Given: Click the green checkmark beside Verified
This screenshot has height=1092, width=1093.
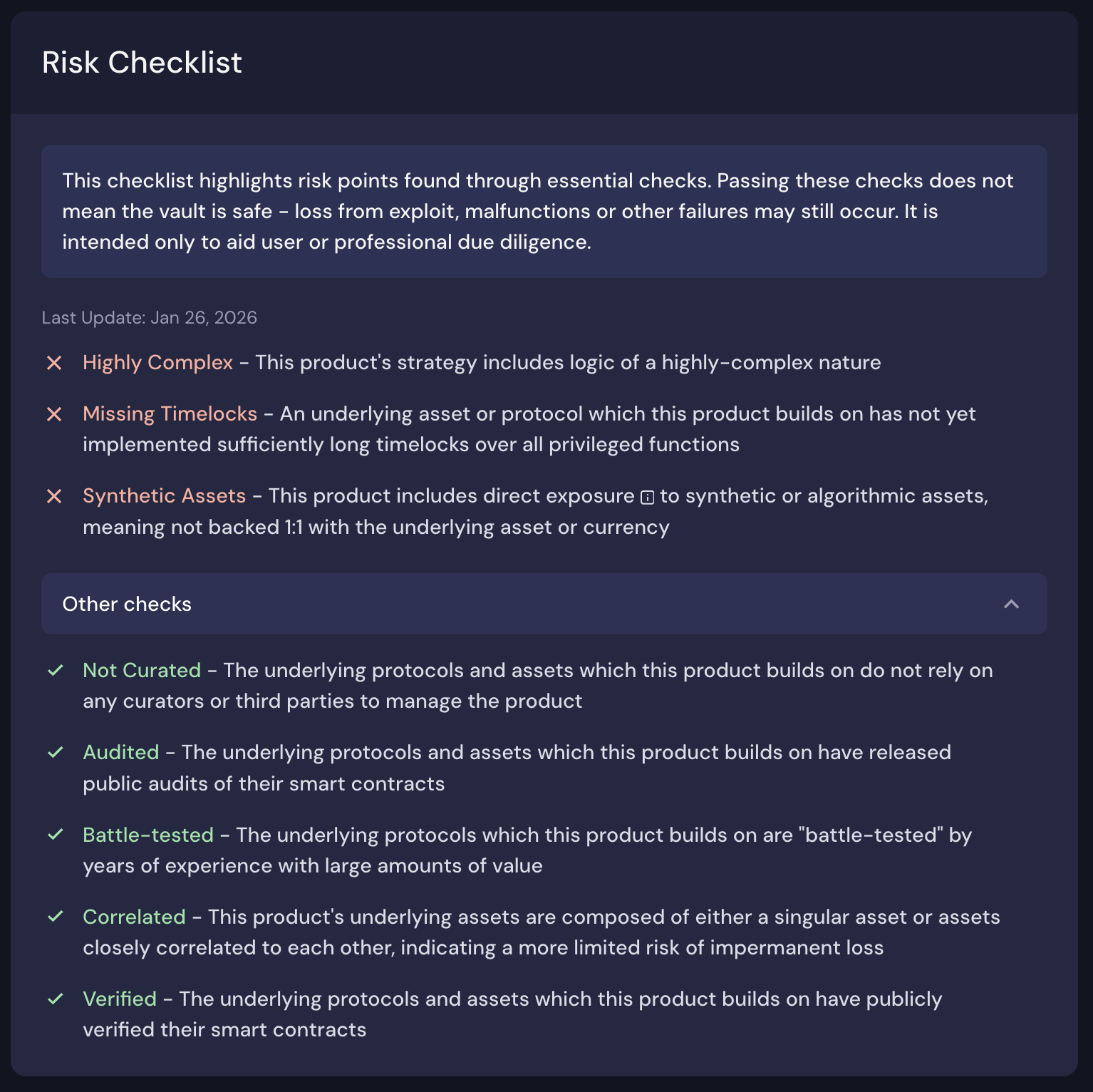Looking at the screenshot, I should [x=57, y=999].
